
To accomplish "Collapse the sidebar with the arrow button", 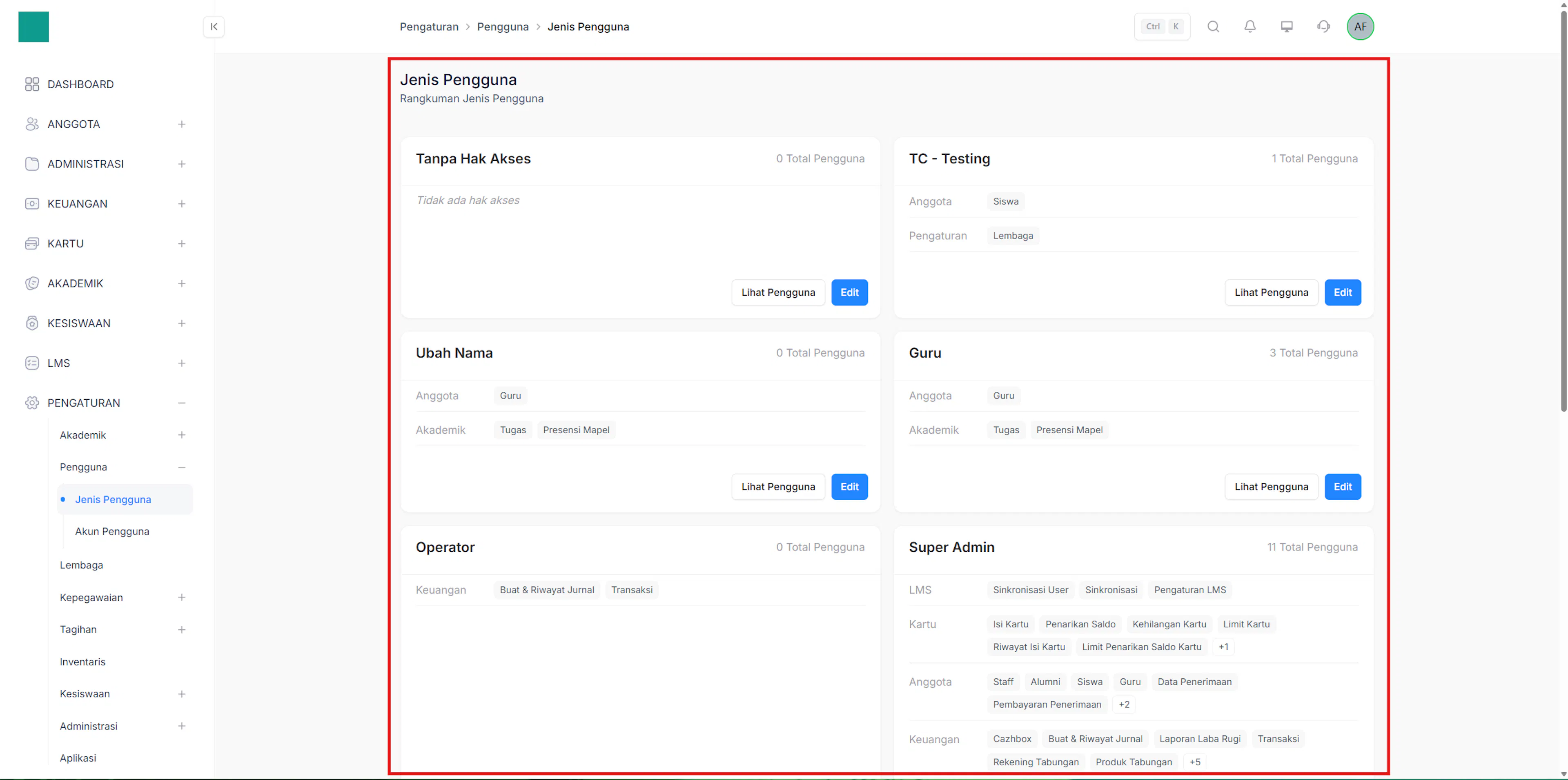I will 214,27.
